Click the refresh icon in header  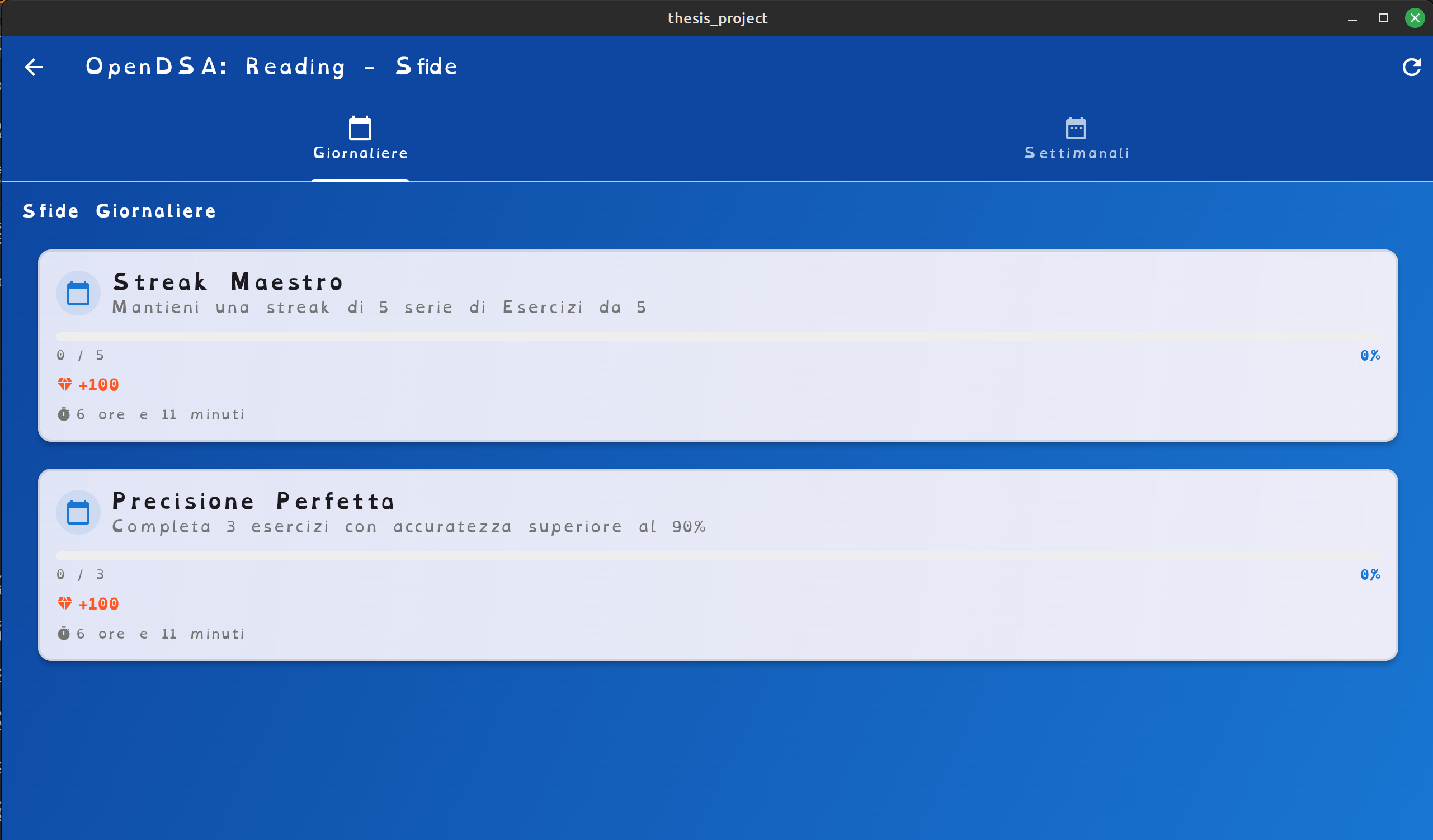[x=1411, y=67]
